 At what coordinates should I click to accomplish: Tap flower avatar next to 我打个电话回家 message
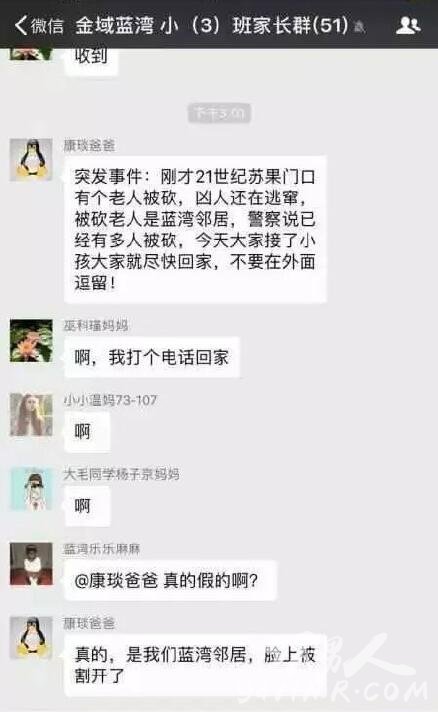coord(31,341)
